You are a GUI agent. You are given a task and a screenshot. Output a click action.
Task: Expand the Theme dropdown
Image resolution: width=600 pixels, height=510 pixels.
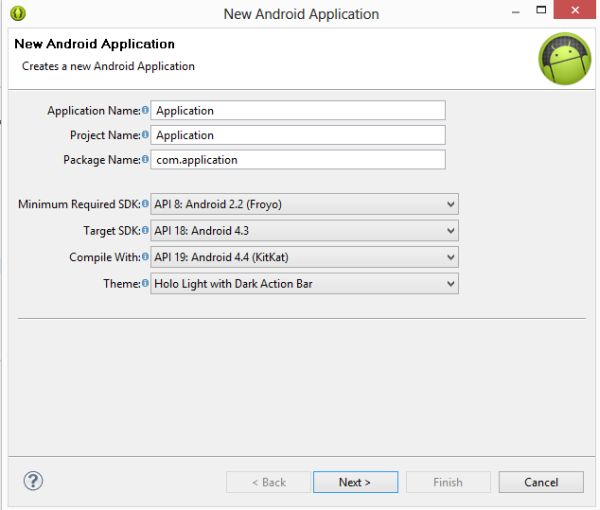(x=304, y=284)
